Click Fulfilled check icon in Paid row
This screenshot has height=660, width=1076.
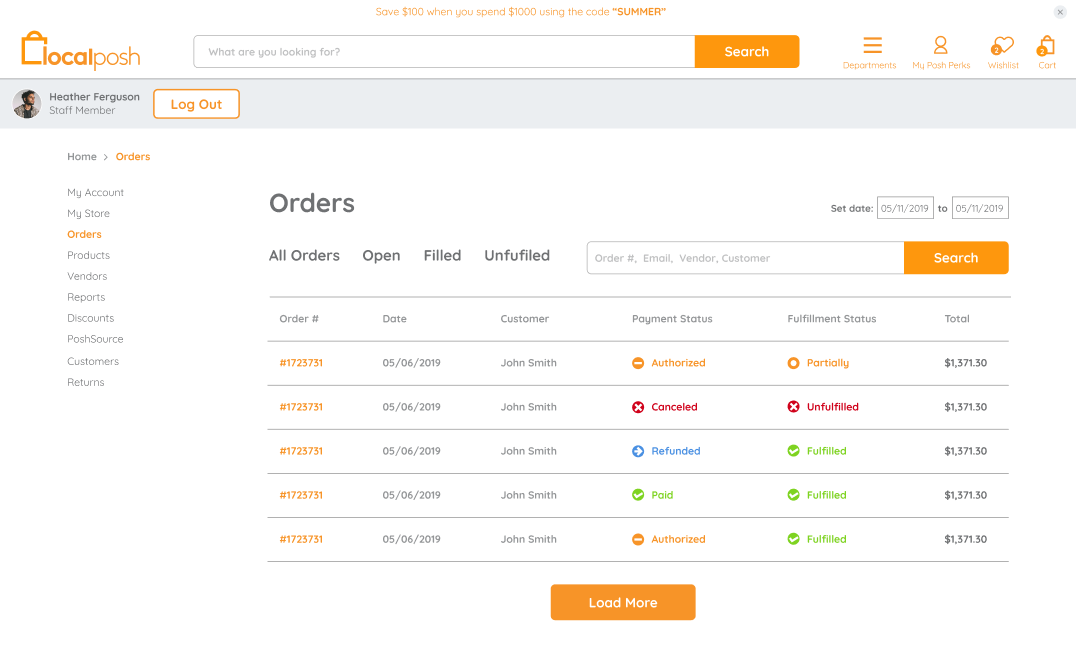pos(793,495)
